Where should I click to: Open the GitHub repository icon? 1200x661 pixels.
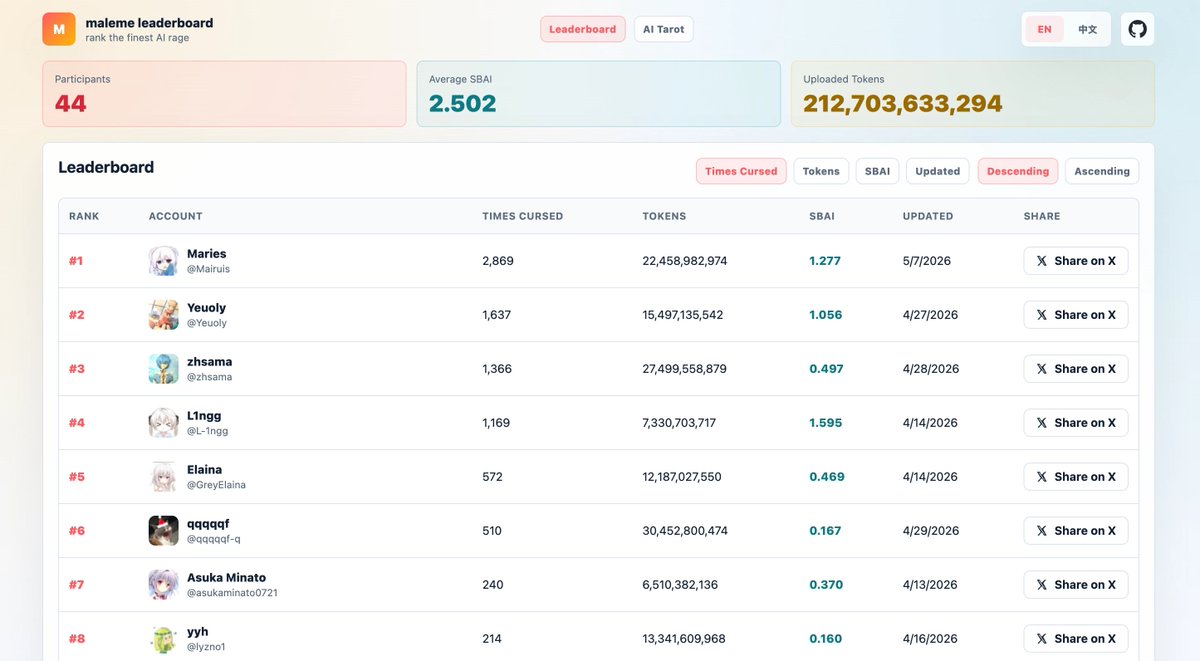1137,29
